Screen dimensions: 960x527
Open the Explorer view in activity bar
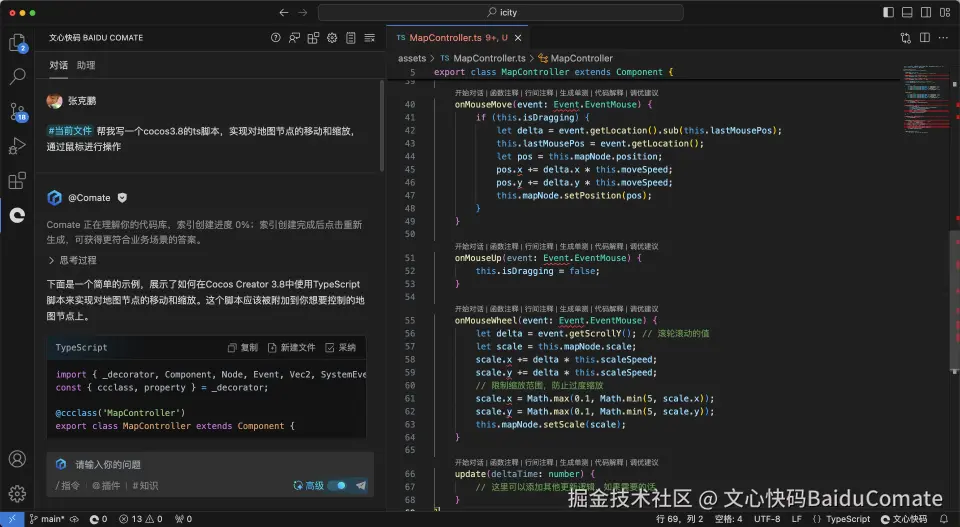(17, 43)
